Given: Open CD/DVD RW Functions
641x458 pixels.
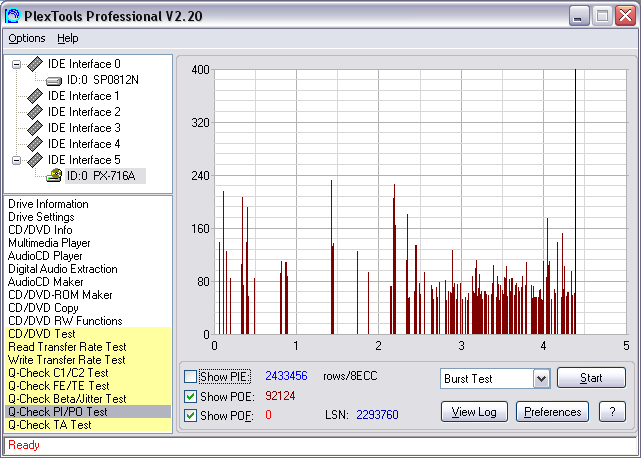Looking at the screenshot, I should click(x=65, y=321).
